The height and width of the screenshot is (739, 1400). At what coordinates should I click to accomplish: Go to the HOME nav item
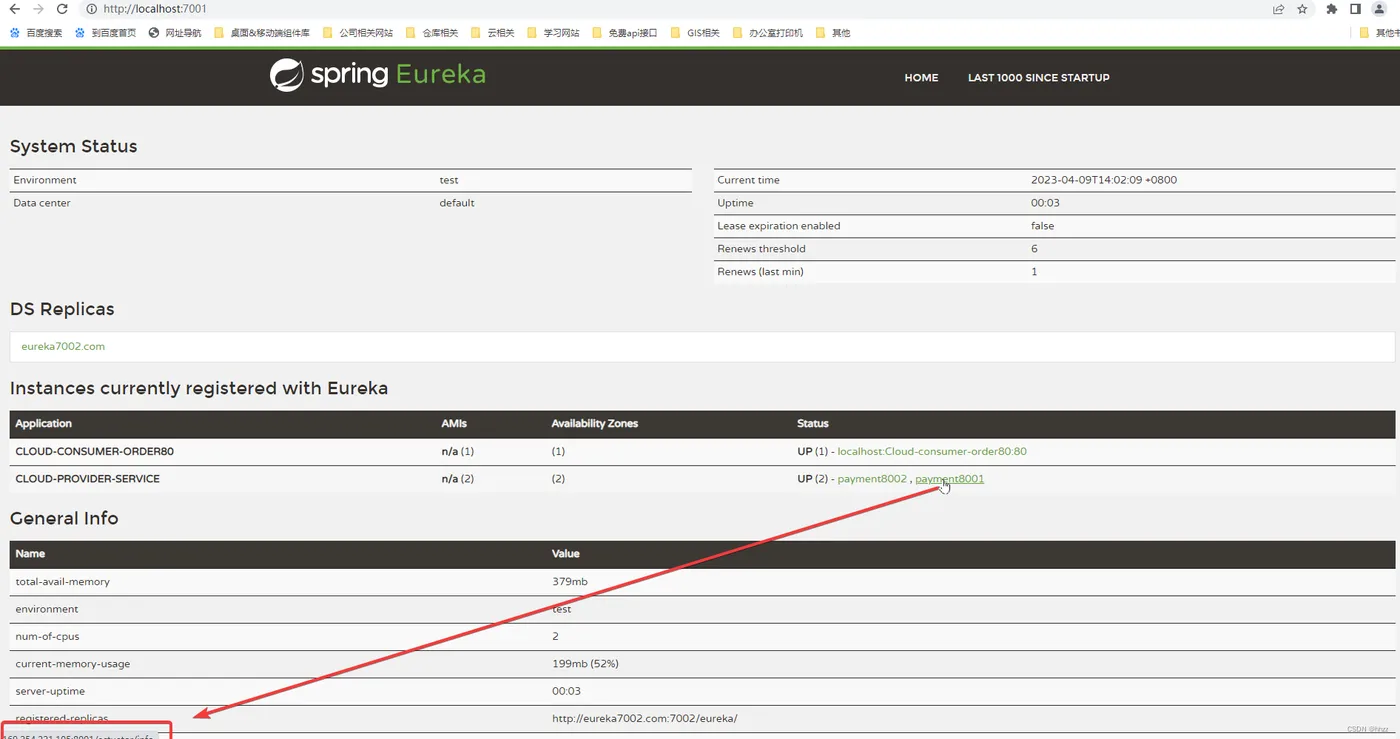[921, 77]
